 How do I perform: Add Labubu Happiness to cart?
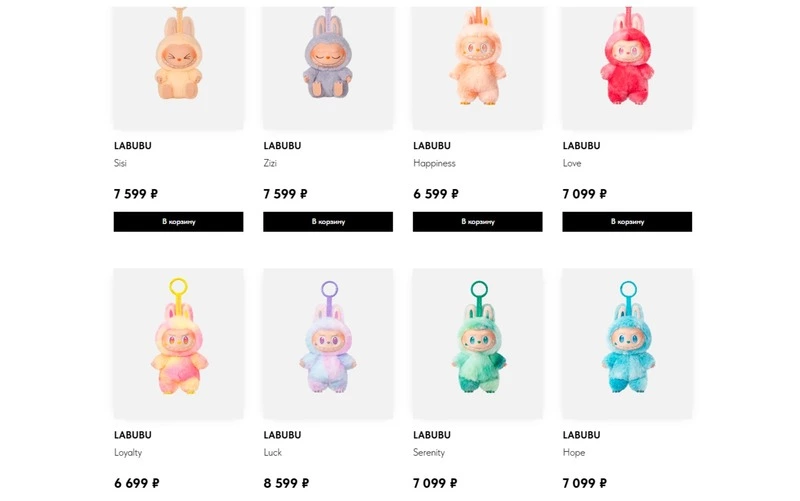pyautogui.click(x=478, y=222)
